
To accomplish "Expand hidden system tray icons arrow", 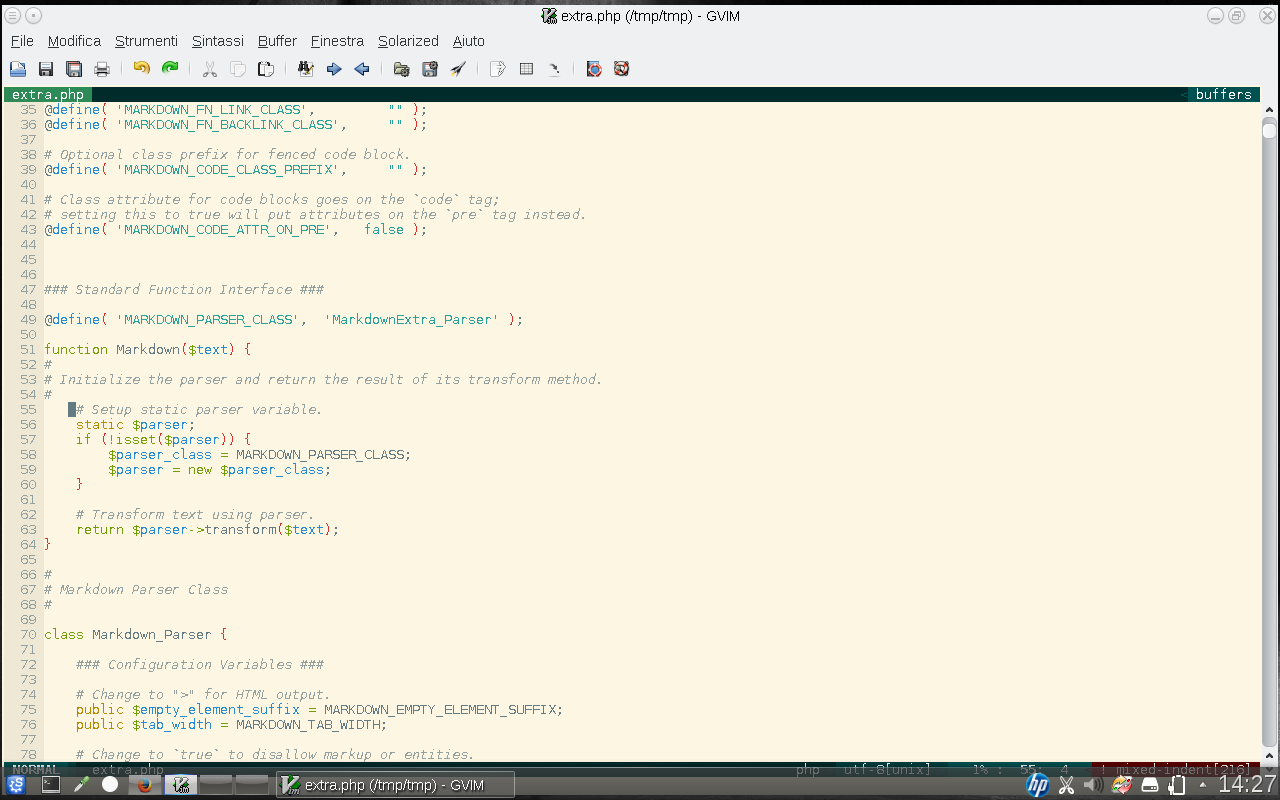I will click(1202, 785).
